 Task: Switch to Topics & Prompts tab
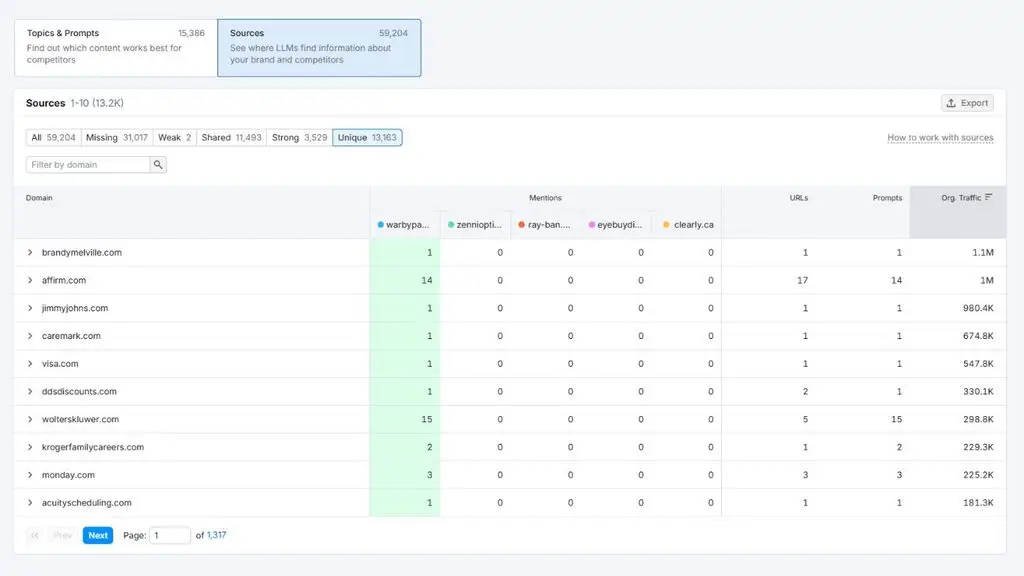(116, 48)
